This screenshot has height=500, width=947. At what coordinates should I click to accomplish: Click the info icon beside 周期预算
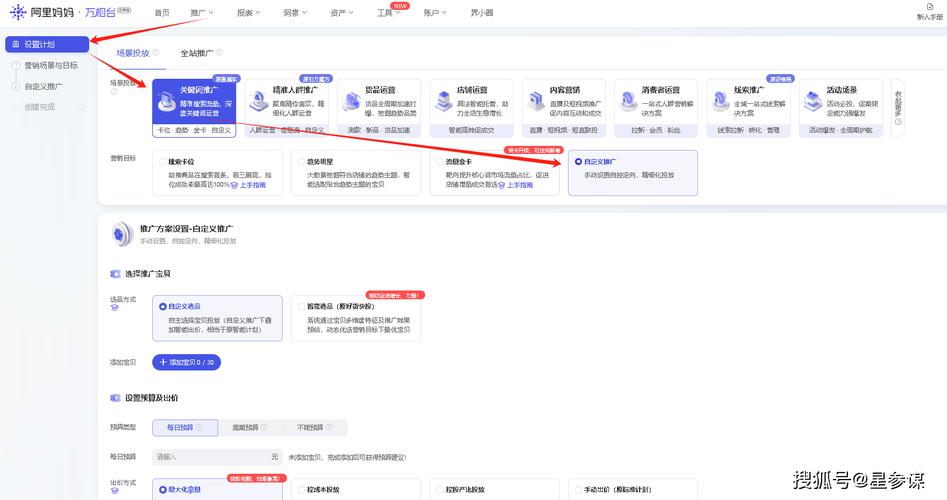point(263,427)
